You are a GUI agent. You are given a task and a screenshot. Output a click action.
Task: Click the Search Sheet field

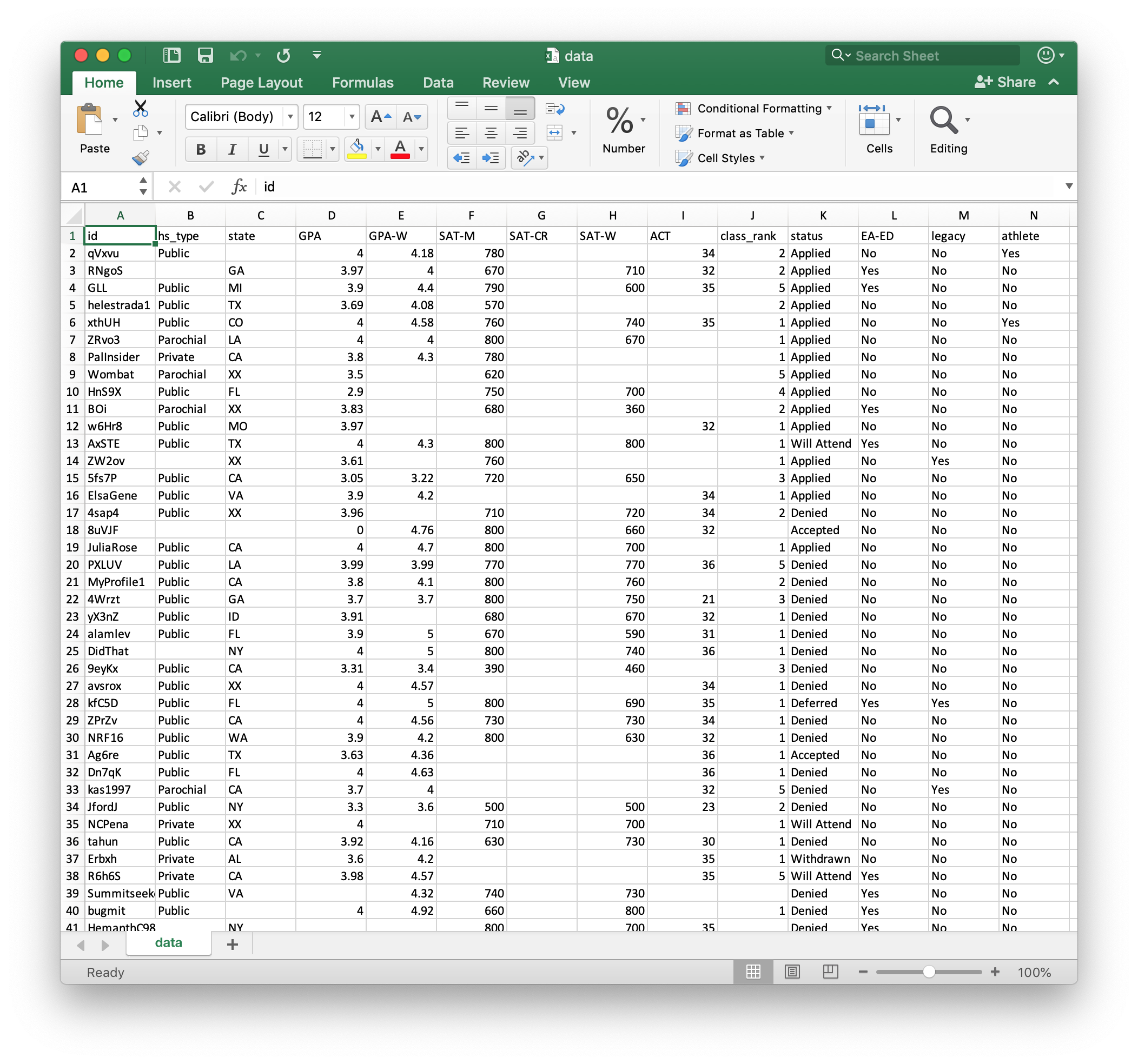[923, 56]
